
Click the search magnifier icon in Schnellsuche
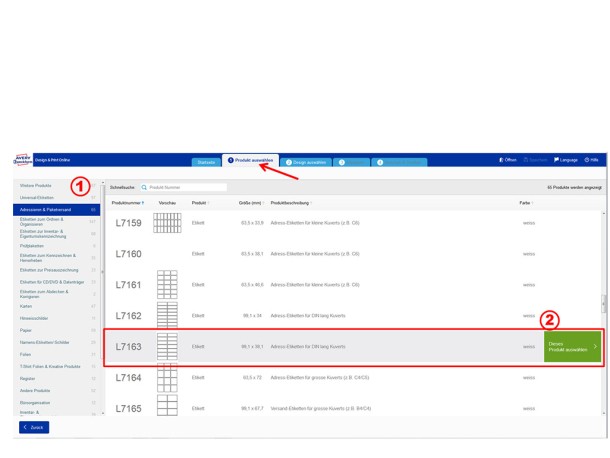coord(144,188)
